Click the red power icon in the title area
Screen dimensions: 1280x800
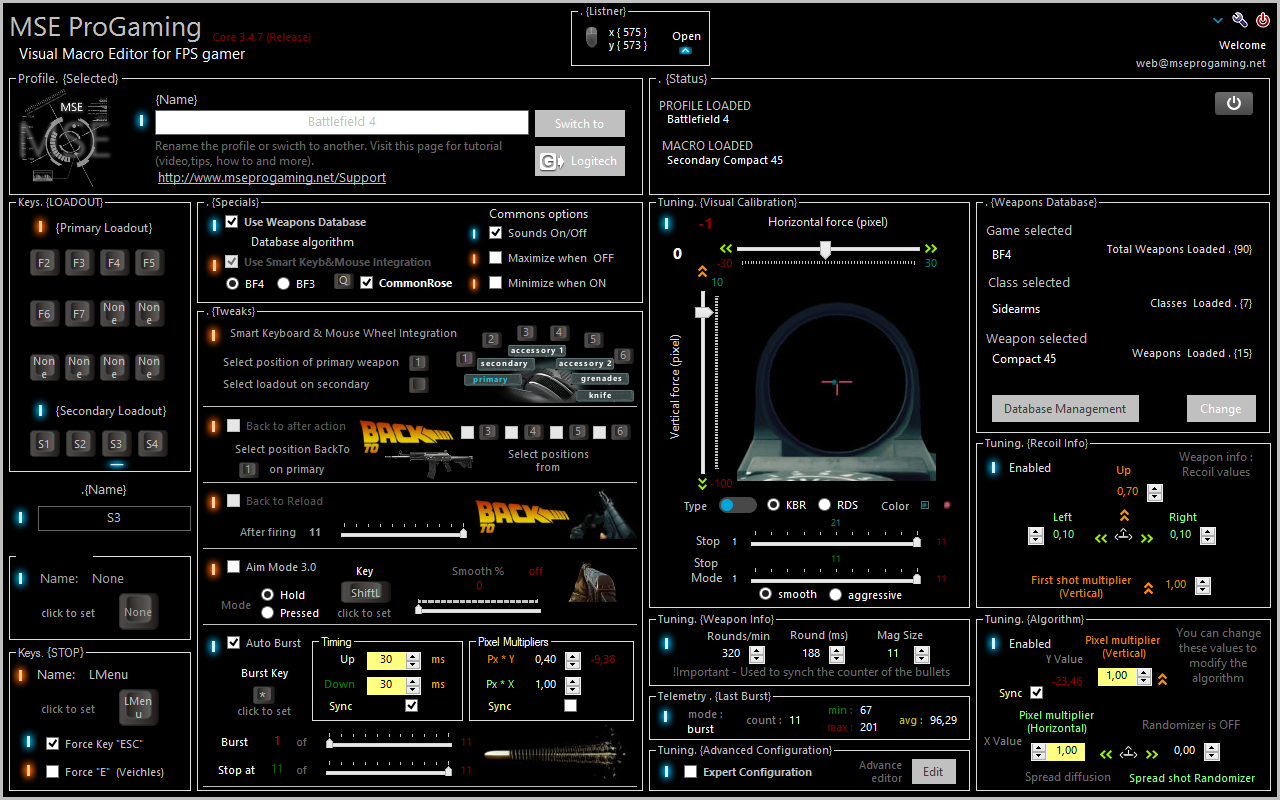coord(1263,20)
